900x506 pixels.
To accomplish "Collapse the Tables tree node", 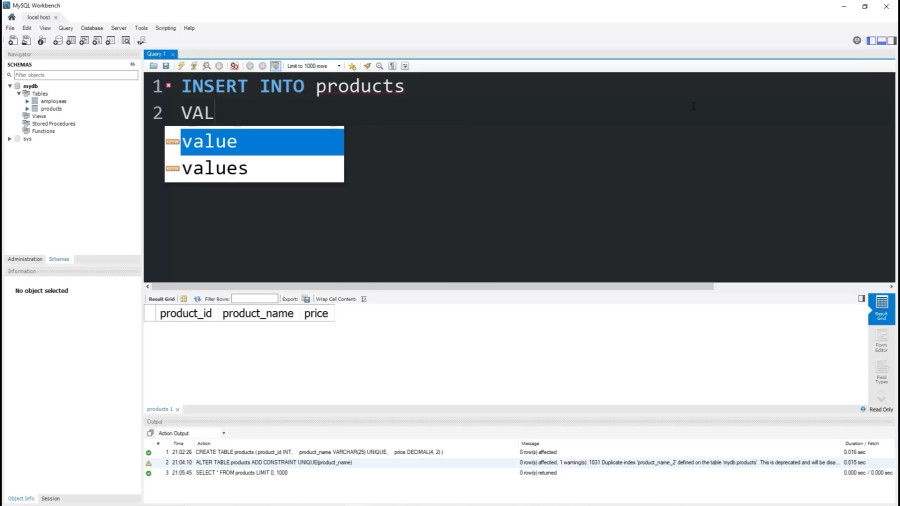I will tap(19, 94).
